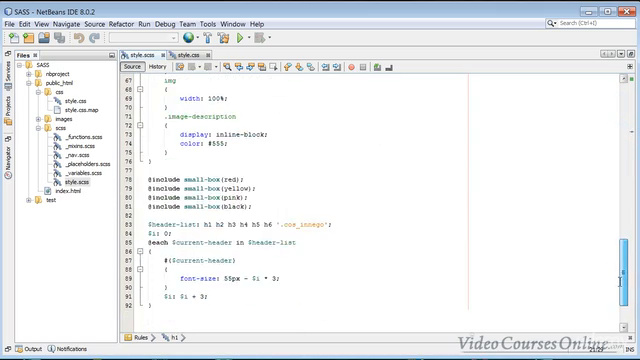This screenshot has height=360, width=640.
Task: Open the Refactor menu
Action: click(121, 24)
